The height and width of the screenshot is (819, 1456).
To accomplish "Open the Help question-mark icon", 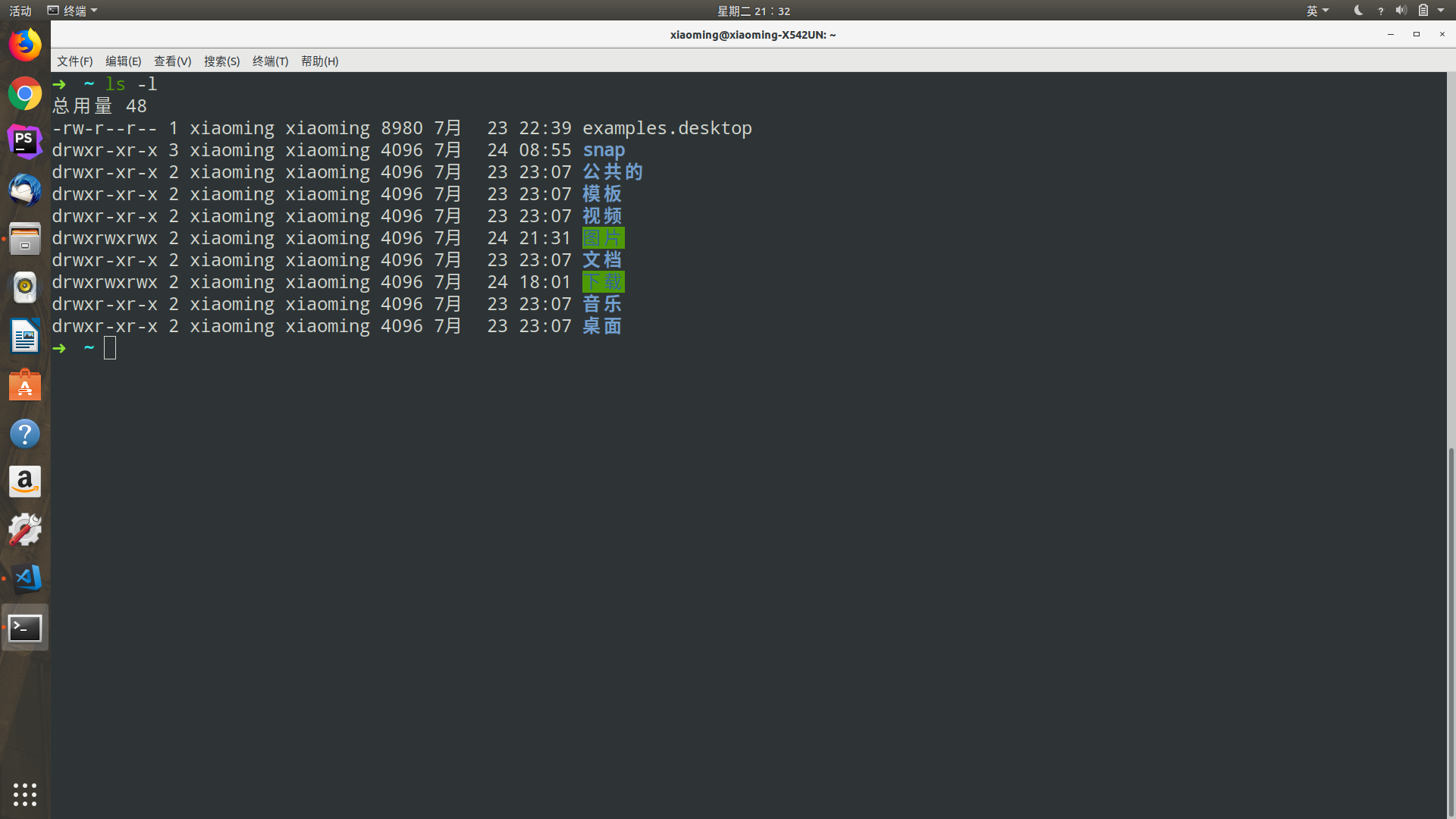I will tap(25, 434).
